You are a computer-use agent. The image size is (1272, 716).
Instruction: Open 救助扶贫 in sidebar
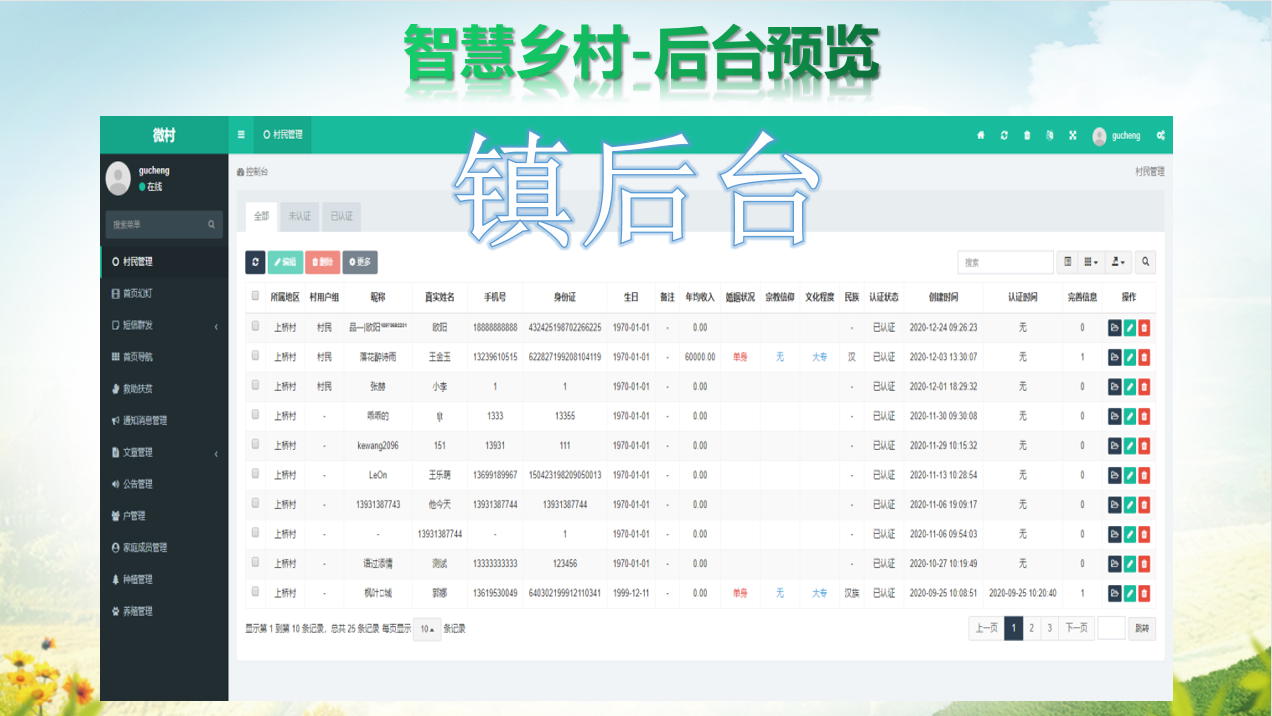click(x=164, y=389)
